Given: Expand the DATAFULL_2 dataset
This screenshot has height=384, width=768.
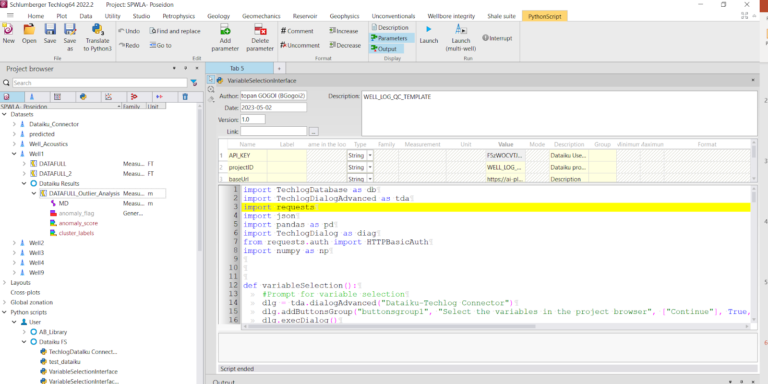Looking at the screenshot, I should (x=24, y=174).
